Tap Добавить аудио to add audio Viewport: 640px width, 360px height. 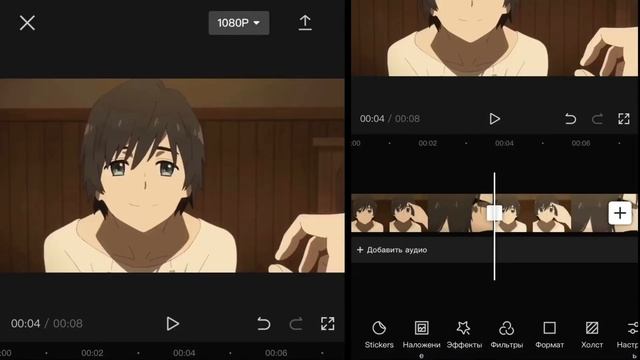click(x=392, y=250)
